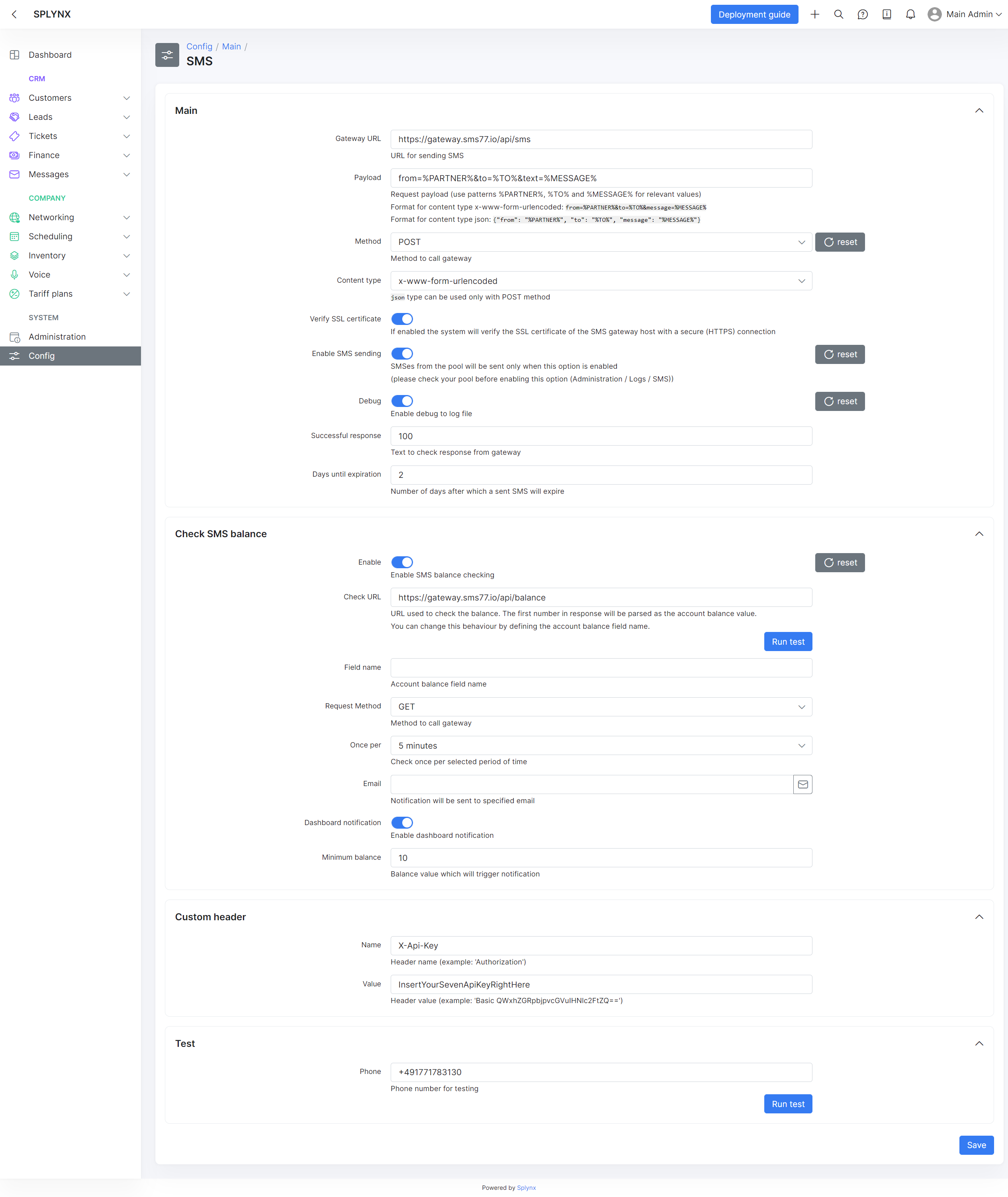The width and height of the screenshot is (1008, 1197).
Task: Click the search magnifier icon in header
Action: tap(838, 14)
